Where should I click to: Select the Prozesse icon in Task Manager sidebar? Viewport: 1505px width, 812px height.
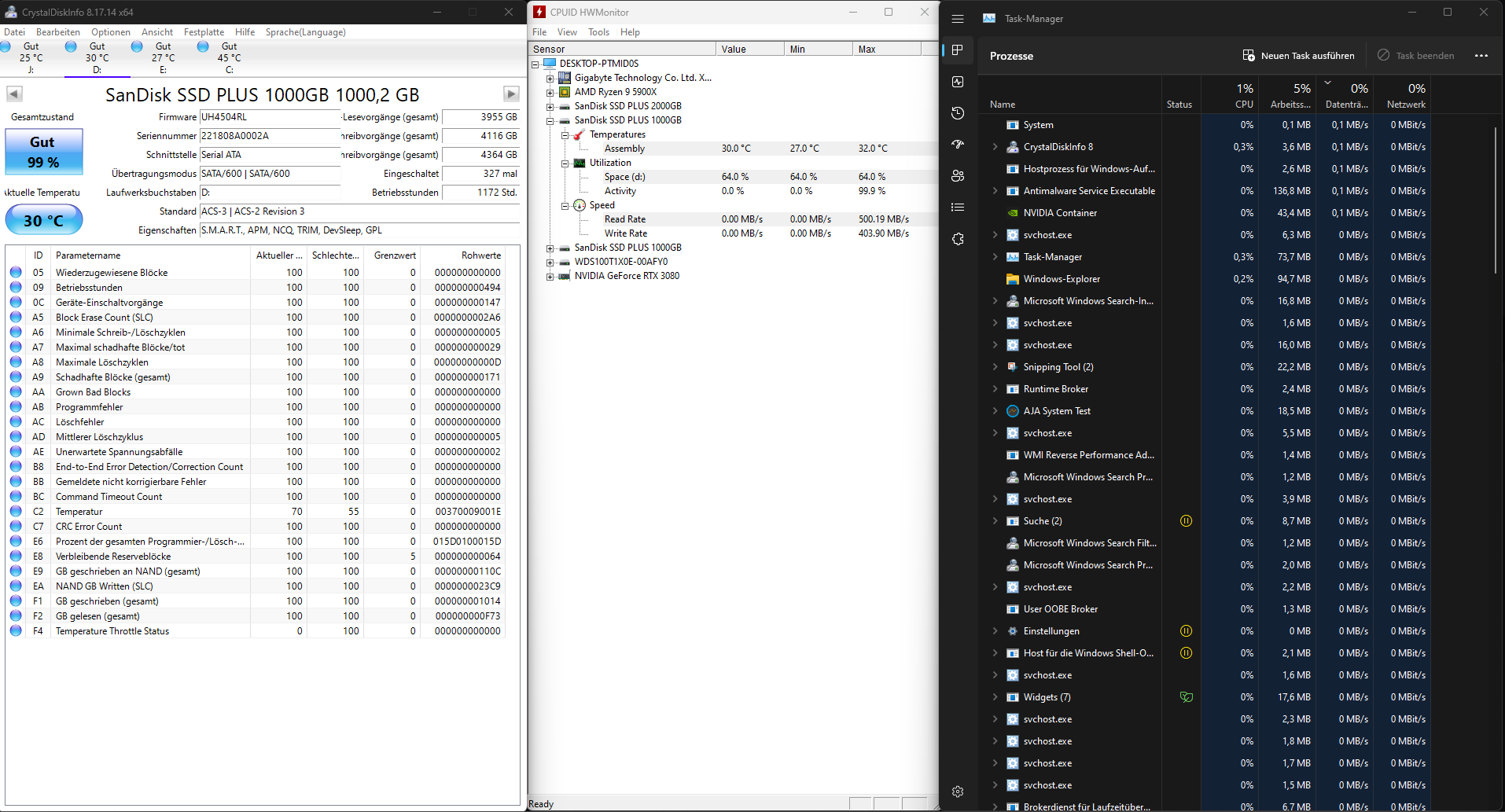(x=958, y=50)
